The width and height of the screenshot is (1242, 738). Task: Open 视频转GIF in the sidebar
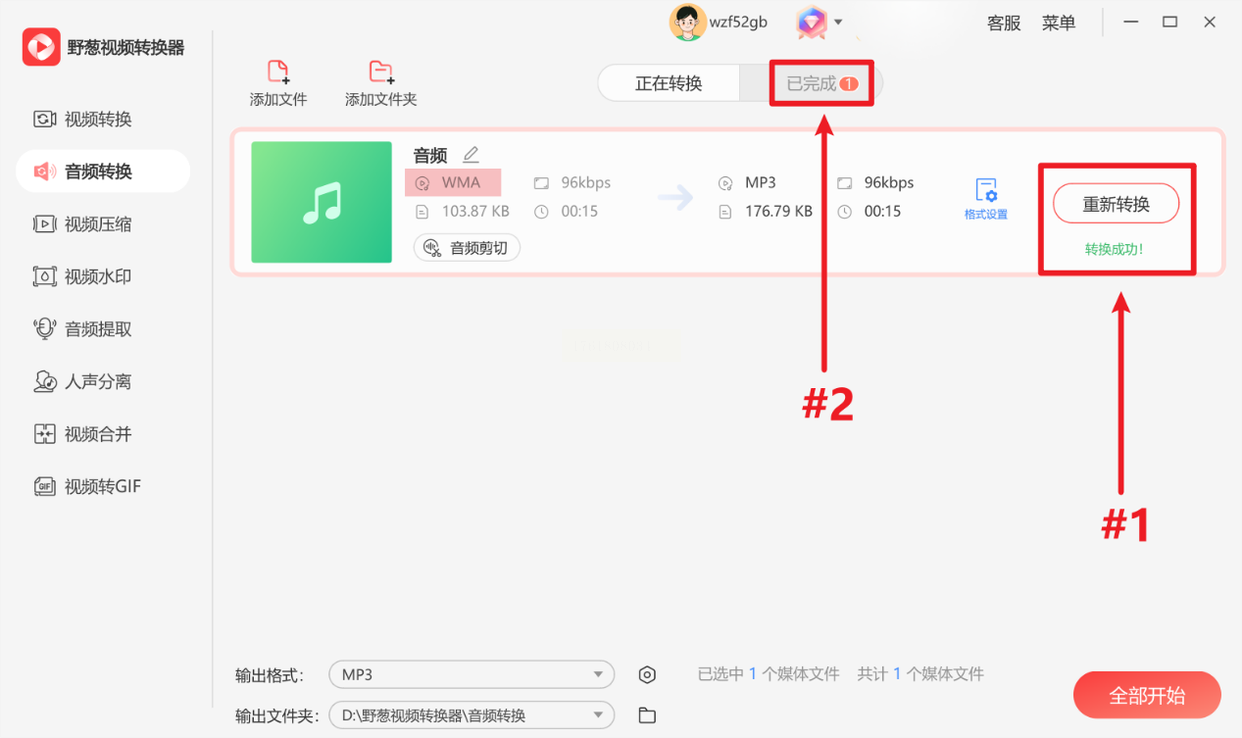point(87,486)
